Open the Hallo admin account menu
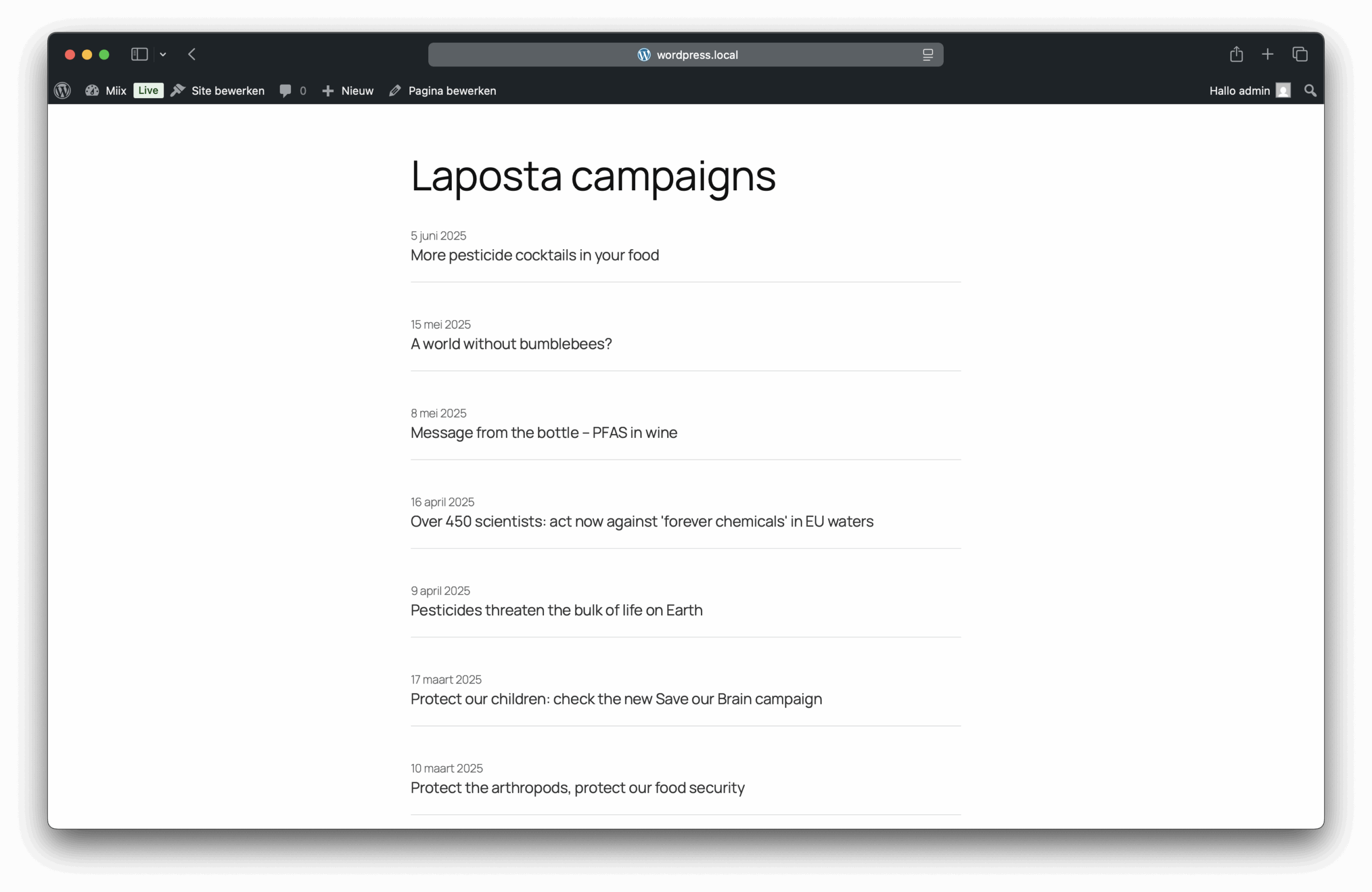This screenshot has width=1372, height=892. click(1249, 91)
